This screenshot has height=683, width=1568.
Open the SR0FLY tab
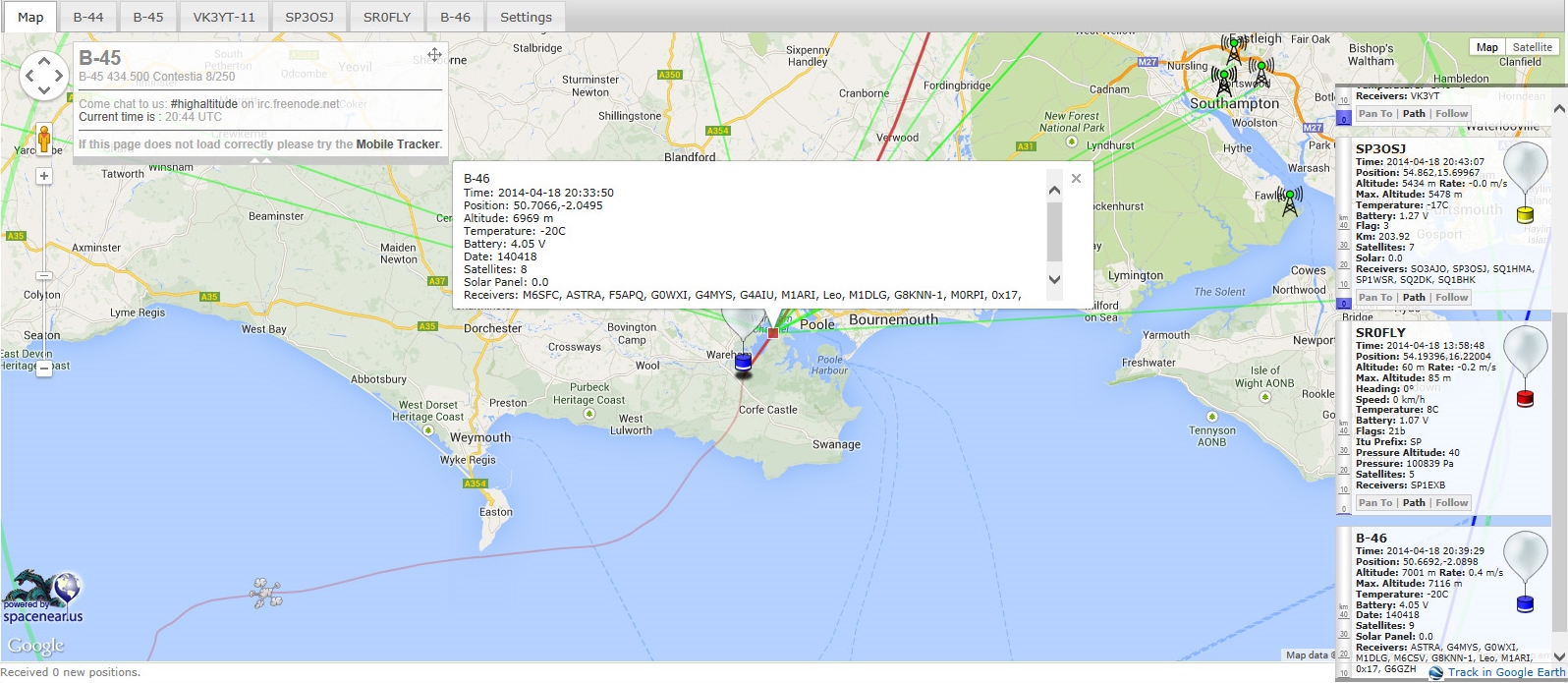coord(387,17)
